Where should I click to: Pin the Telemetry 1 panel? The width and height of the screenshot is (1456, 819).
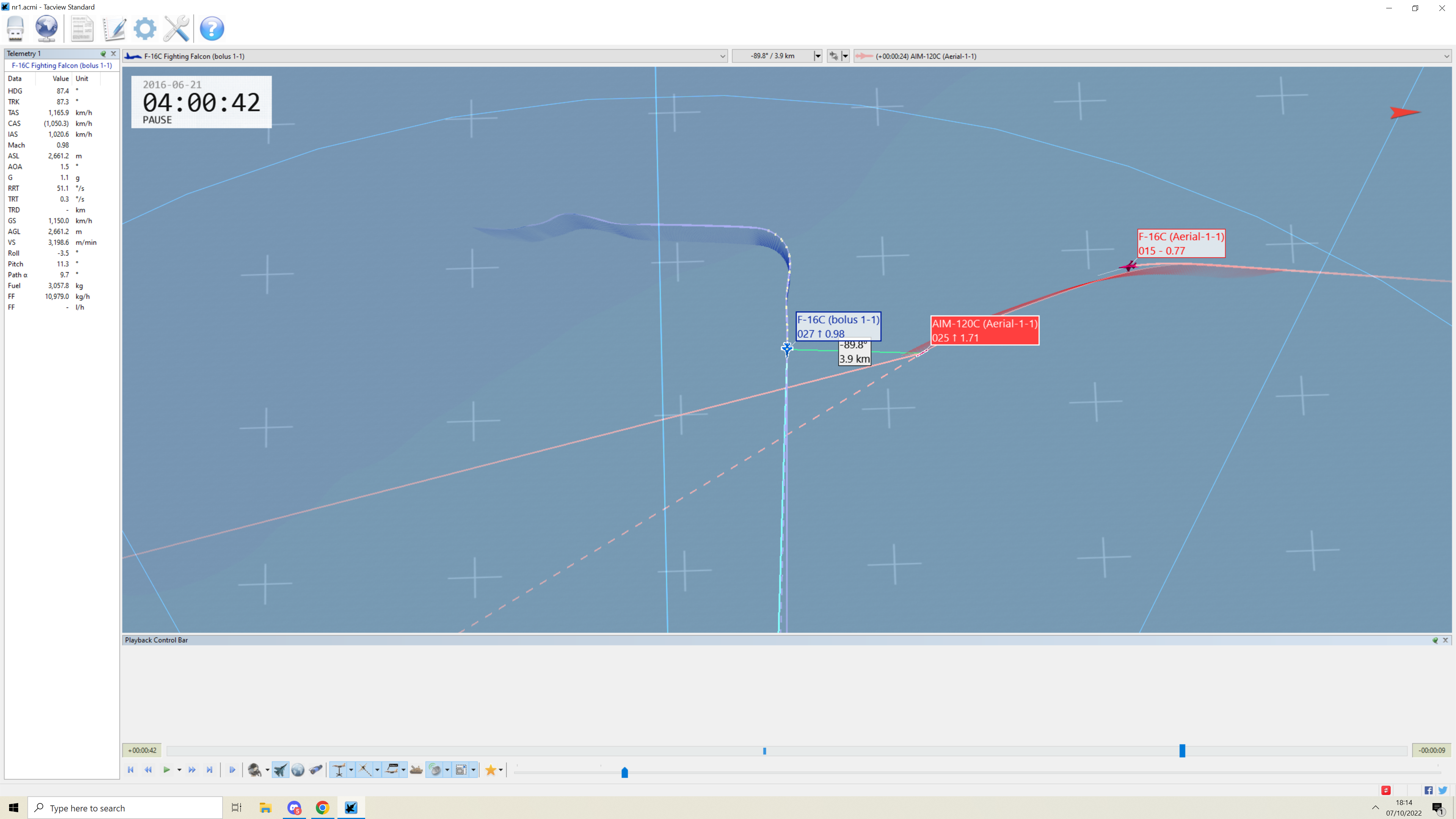(x=104, y=54)
